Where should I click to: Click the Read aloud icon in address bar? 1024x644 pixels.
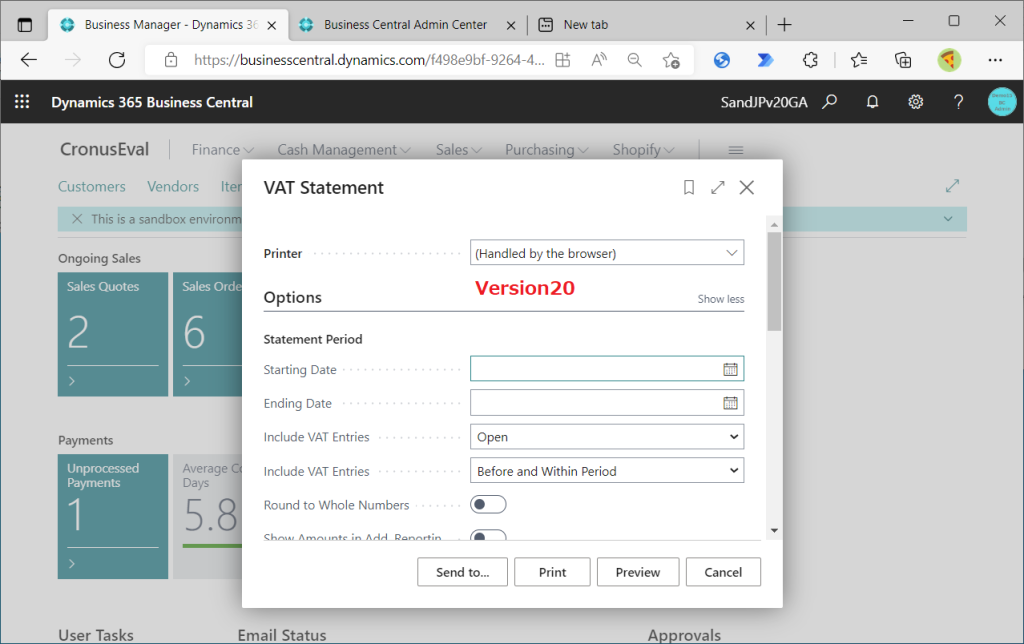tap(599, 60)
